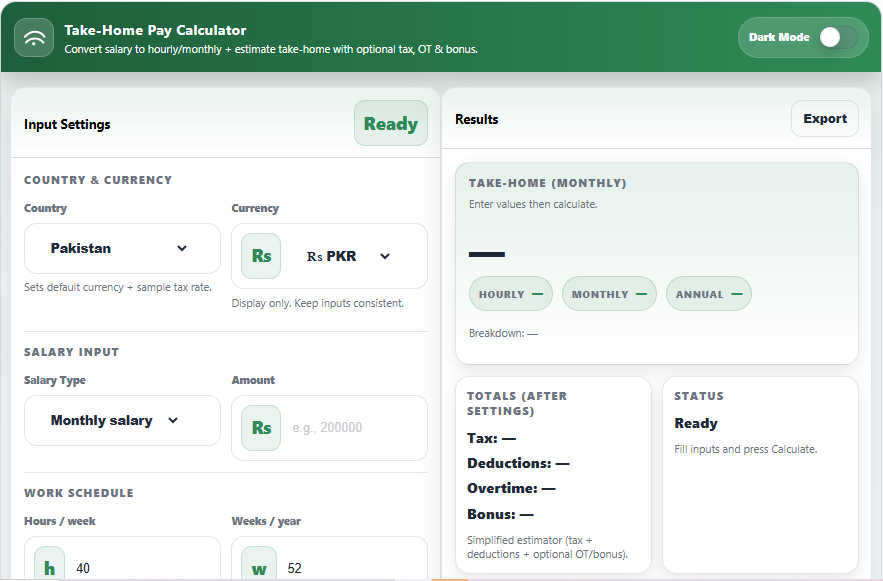
Task: Click the green 'h' hours icon
Action: click(48, 565)
